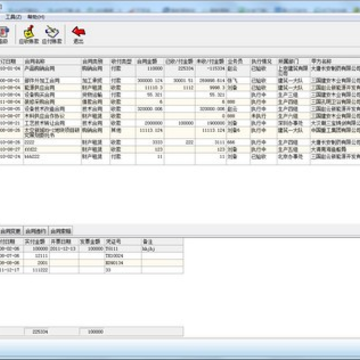Click the 已收/付金额 column header
360x360 pixels.
180,62
